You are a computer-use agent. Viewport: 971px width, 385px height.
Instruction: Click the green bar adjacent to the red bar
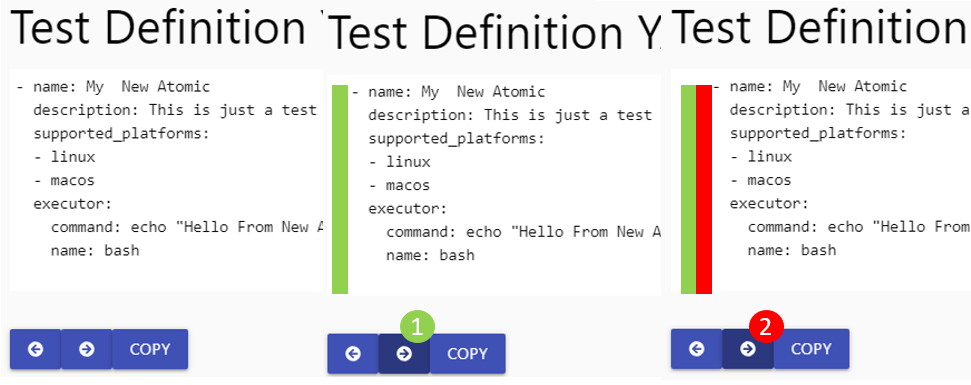tap(689, 189)
